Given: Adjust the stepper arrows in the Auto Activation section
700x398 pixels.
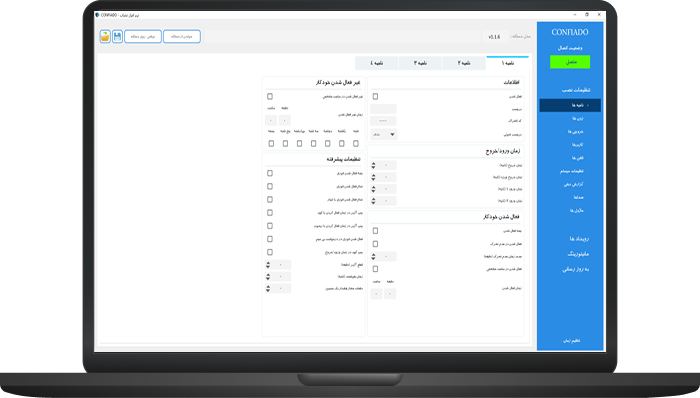Looking at the screenshot, I should (374, 257).
